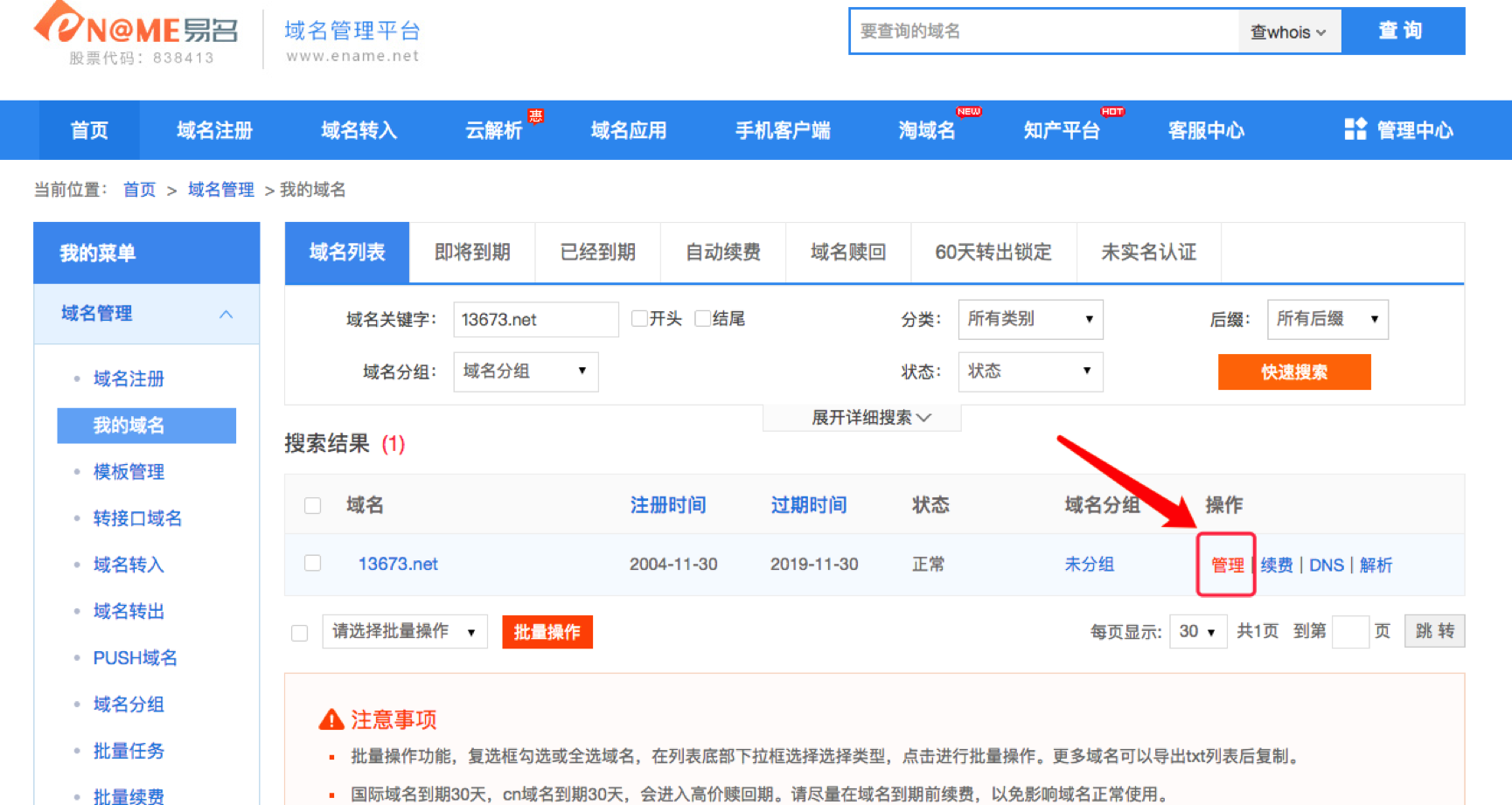The height and width of the screenshot is (805, 1512).
Task: Click the DNS link in the operations column
Action: 1327,565
